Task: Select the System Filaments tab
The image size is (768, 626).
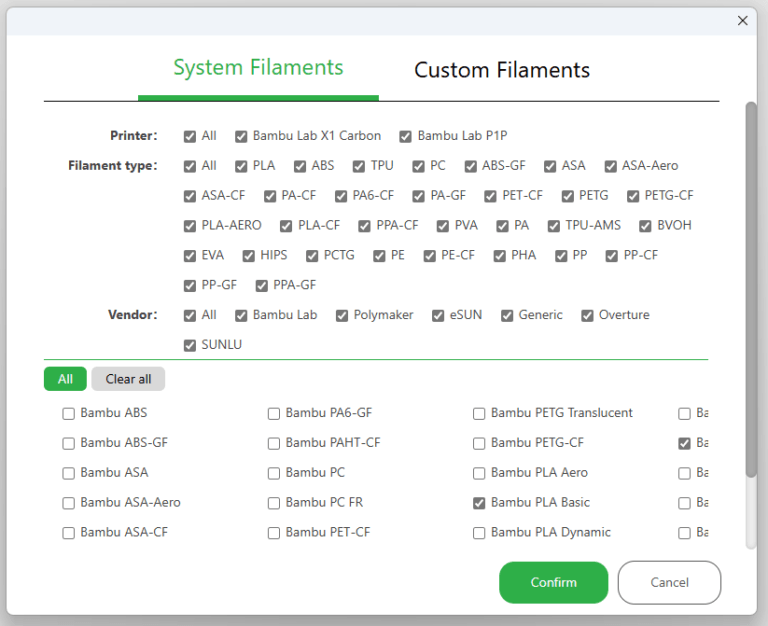Action: click(x=258, y=68)
